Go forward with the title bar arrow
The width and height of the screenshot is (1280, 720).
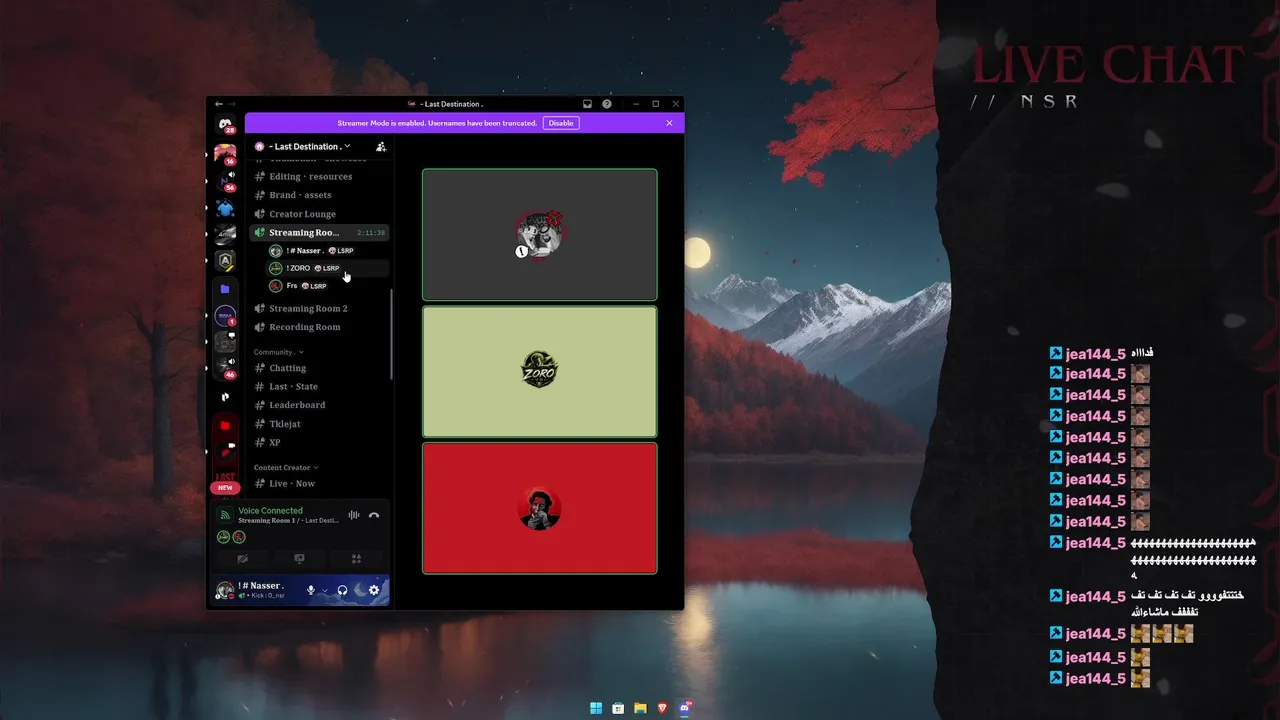pyautogui.click(x=232, y=104)
